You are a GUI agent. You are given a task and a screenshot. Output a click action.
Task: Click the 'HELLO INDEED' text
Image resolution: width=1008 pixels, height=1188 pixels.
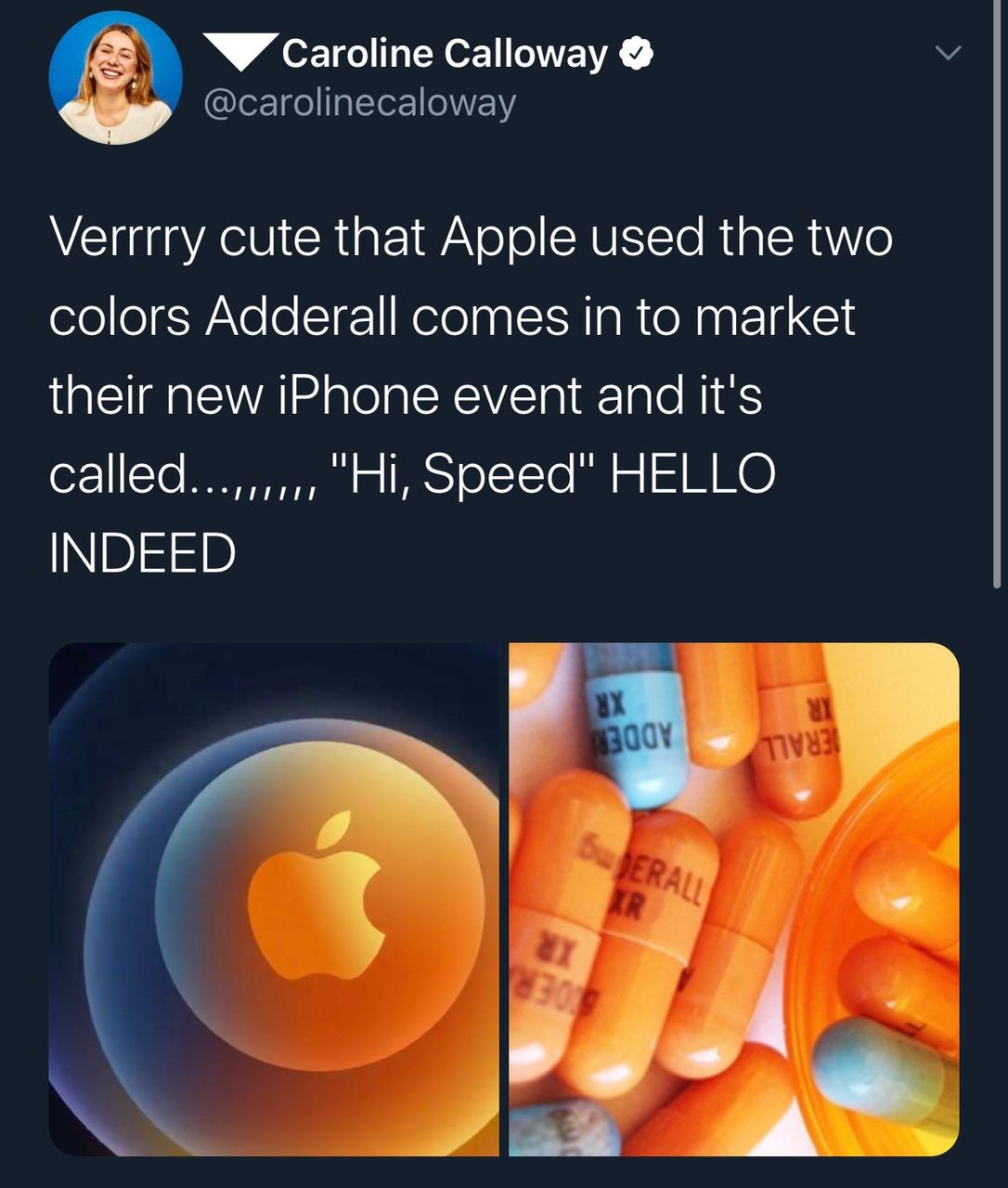pyautogui.click(x=412, y=513)
